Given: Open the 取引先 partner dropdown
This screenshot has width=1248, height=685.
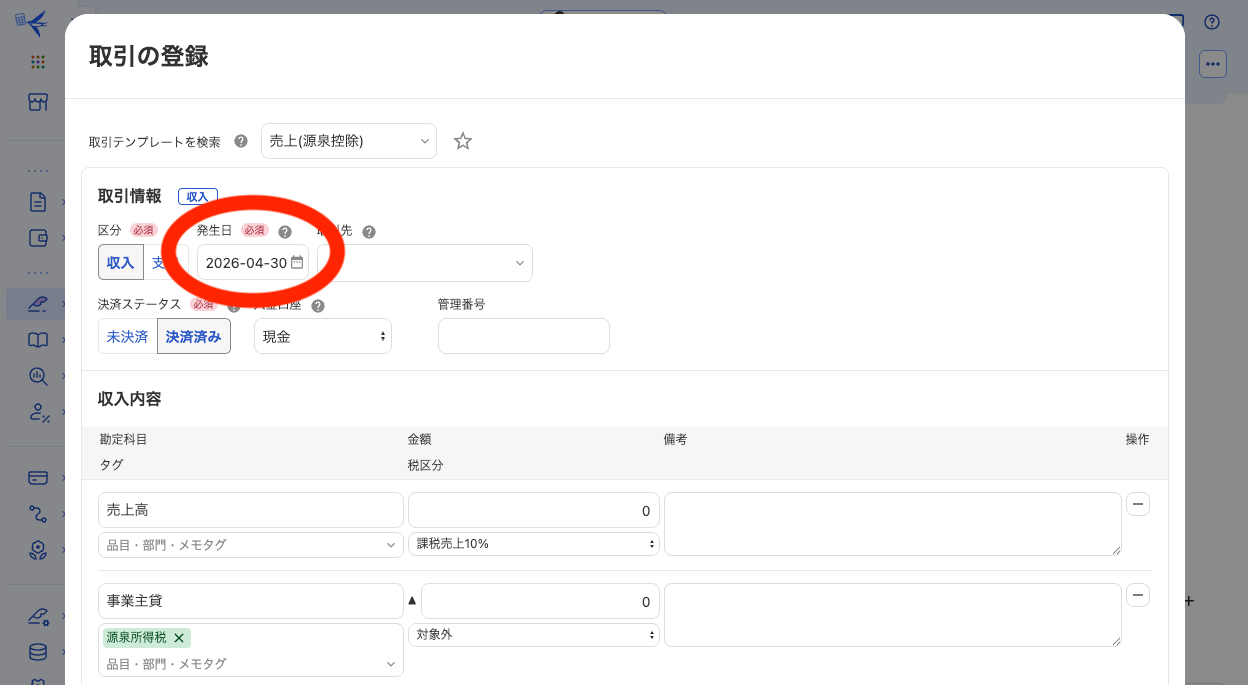Looking at the screenshot, I should tap(425, 262).
